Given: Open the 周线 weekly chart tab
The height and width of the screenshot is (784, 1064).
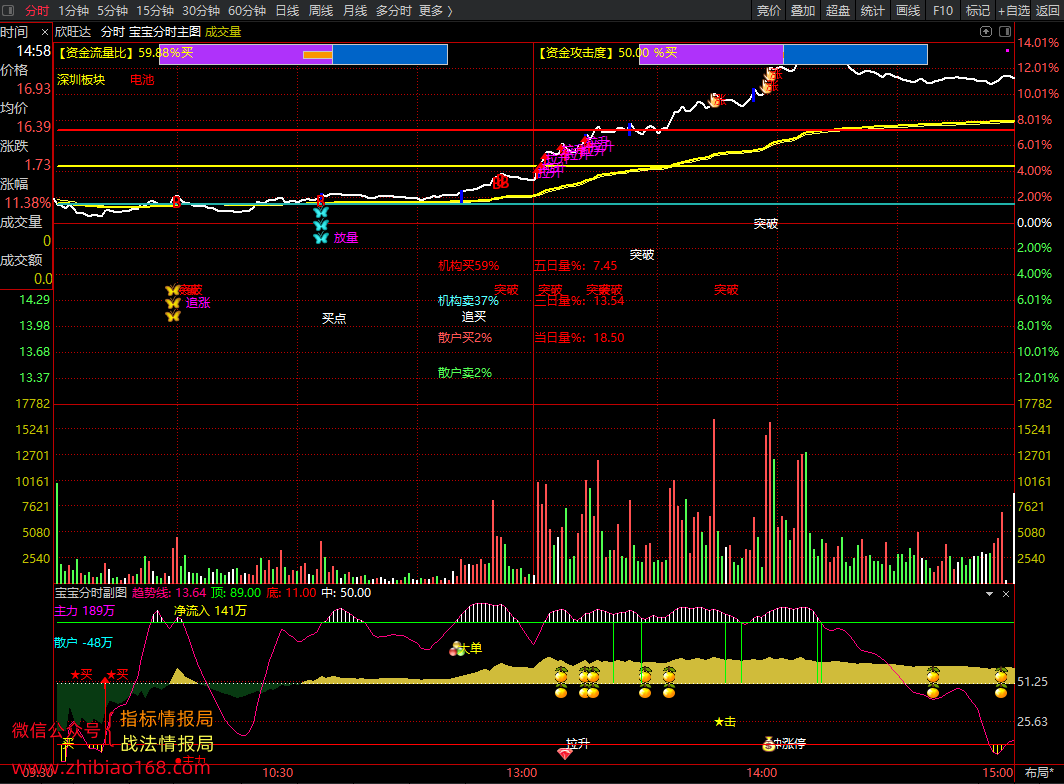Looking at the screenshot, I should click(x=321, y=10).
